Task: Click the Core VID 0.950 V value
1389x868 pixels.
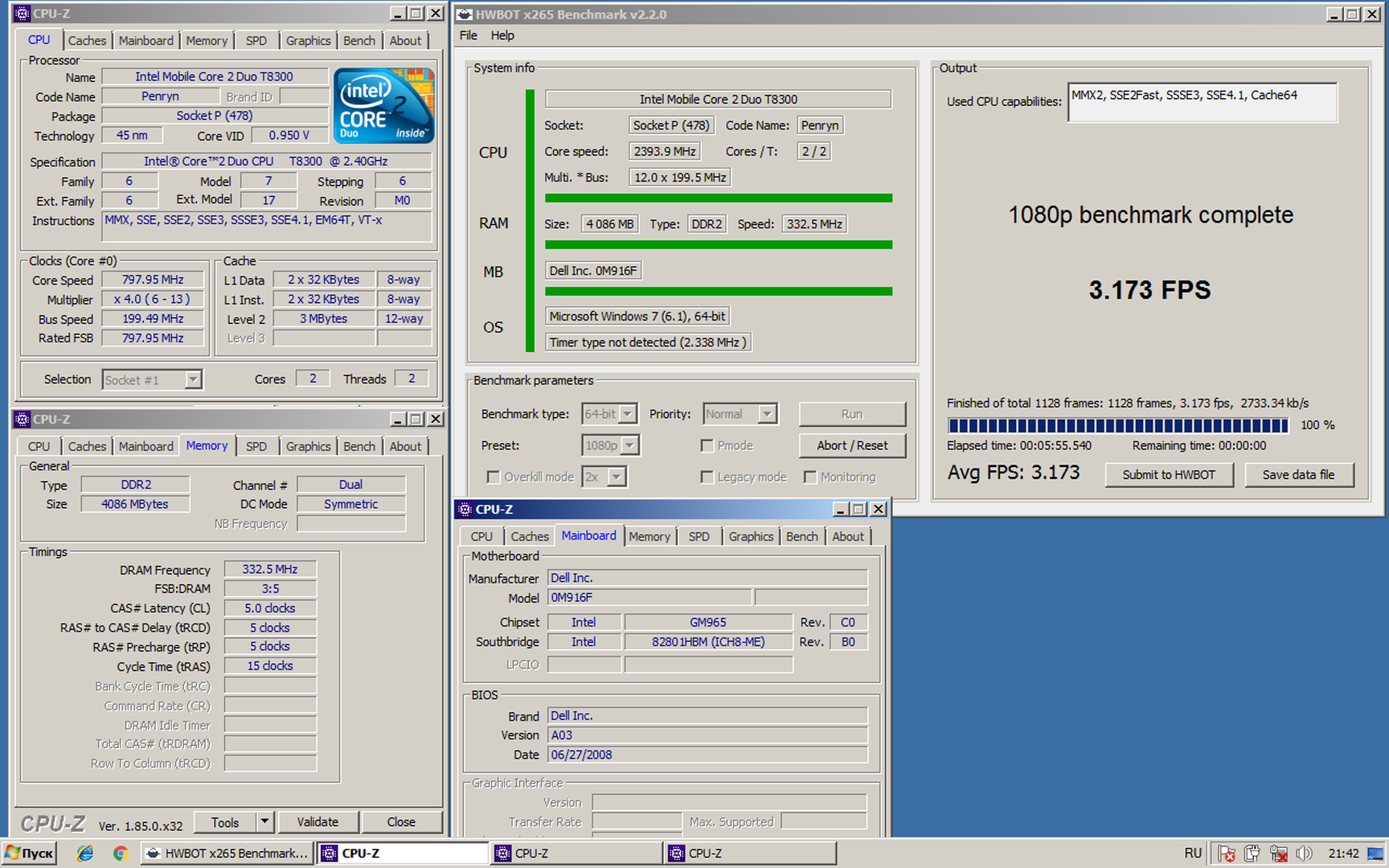Action: click(289, 135)
